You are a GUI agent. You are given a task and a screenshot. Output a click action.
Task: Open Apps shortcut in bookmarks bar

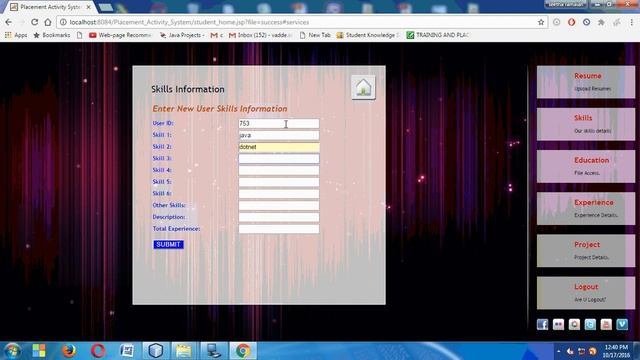[16, 35]
